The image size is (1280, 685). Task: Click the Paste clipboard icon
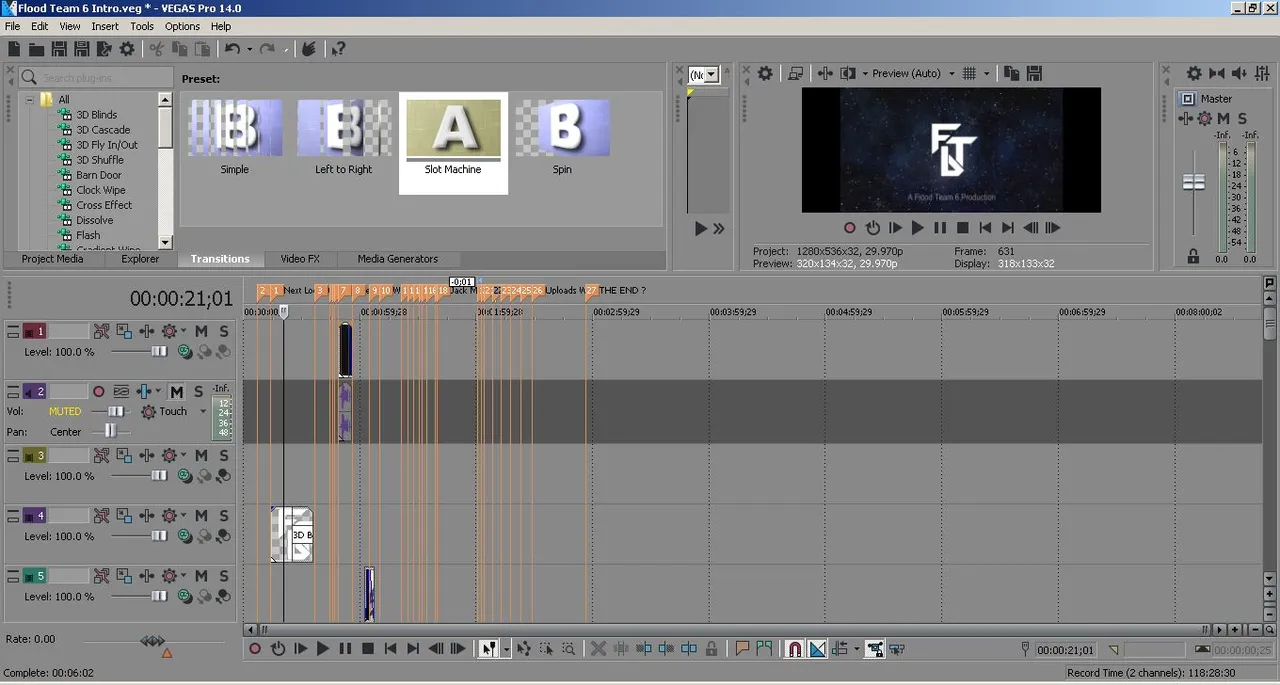pos(203,49)
